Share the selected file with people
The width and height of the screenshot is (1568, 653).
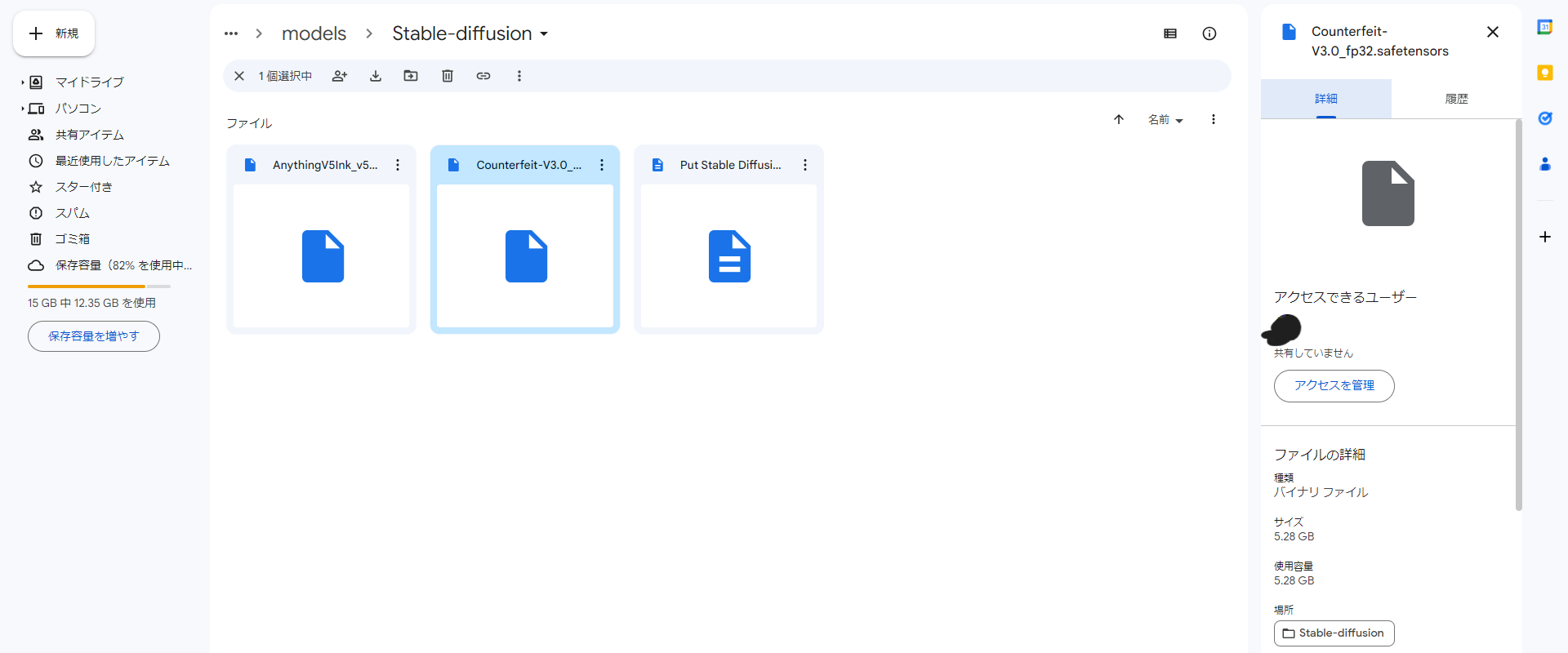click(x=340, y=76)
